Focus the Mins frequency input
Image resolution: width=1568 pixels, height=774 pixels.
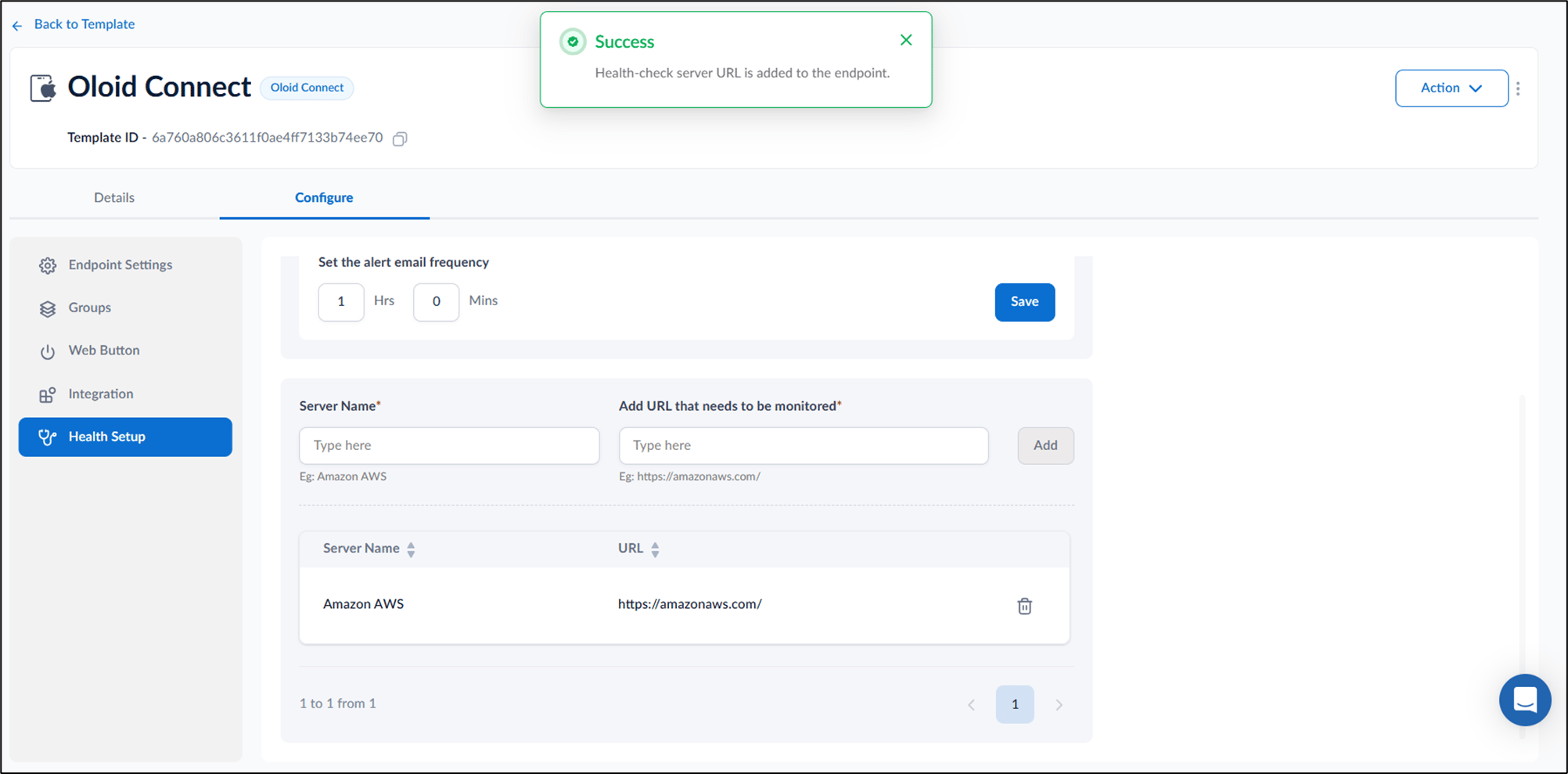436,302
